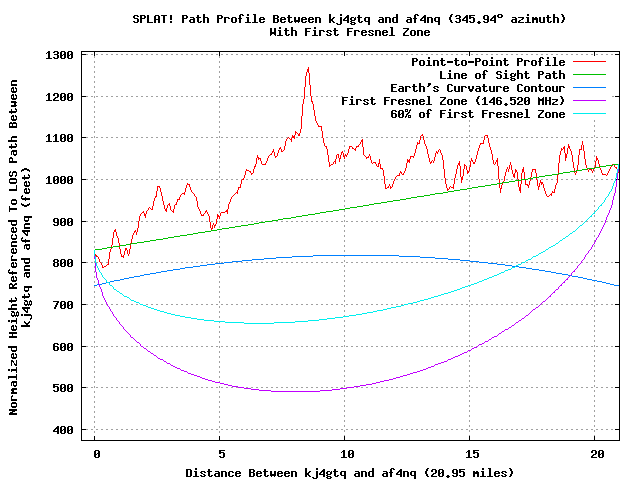
Task: Click the highest terrain peak of the red profile
Action: [308, 68]
